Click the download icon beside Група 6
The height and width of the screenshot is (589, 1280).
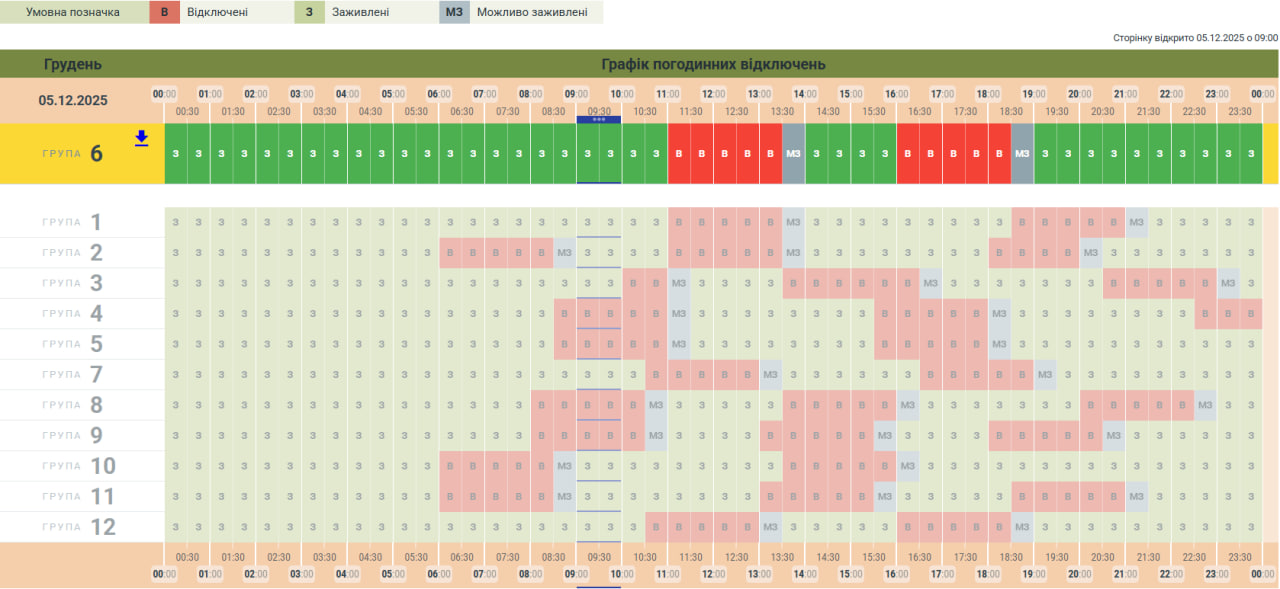(141, 139)
